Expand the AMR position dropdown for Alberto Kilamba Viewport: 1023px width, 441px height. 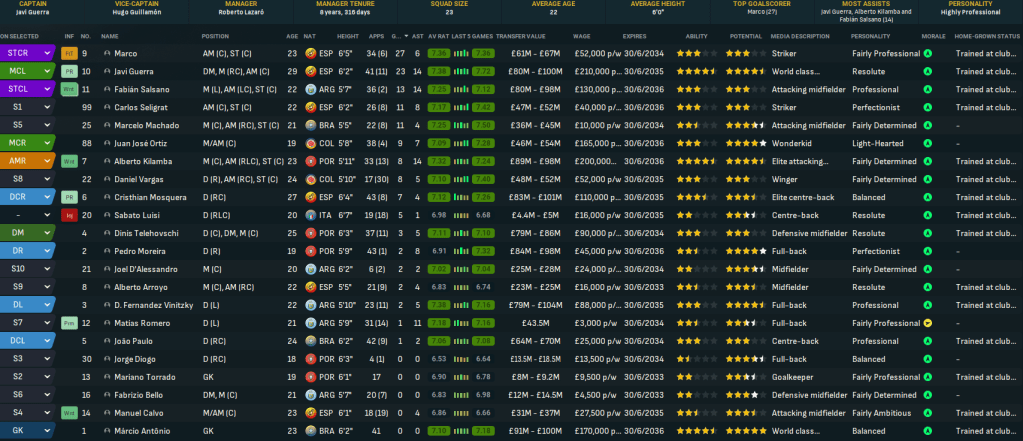pos(47,161)
